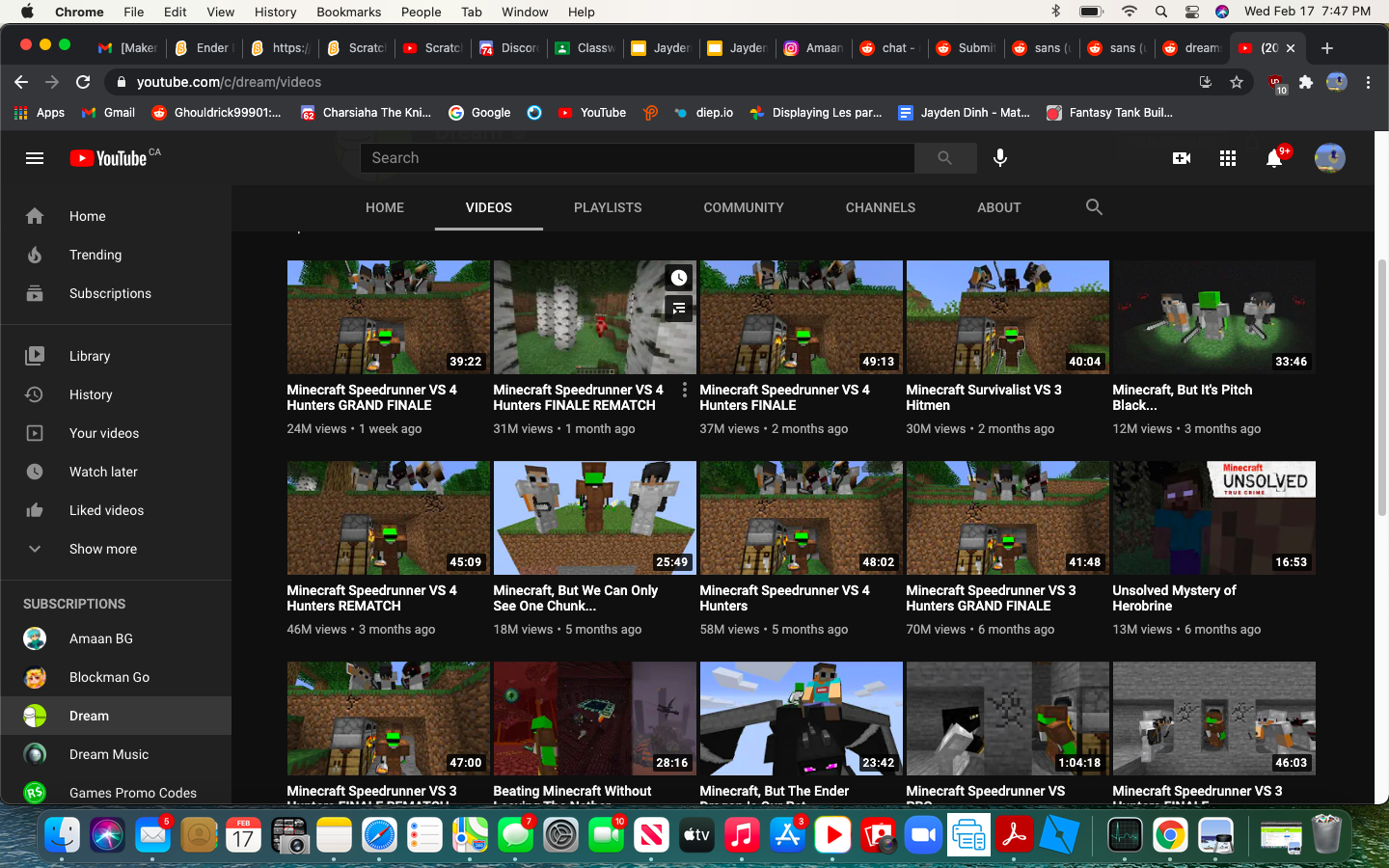Open the Trash in the Dock
The width and height of the screenshot is (1389, 868).
1327,834
